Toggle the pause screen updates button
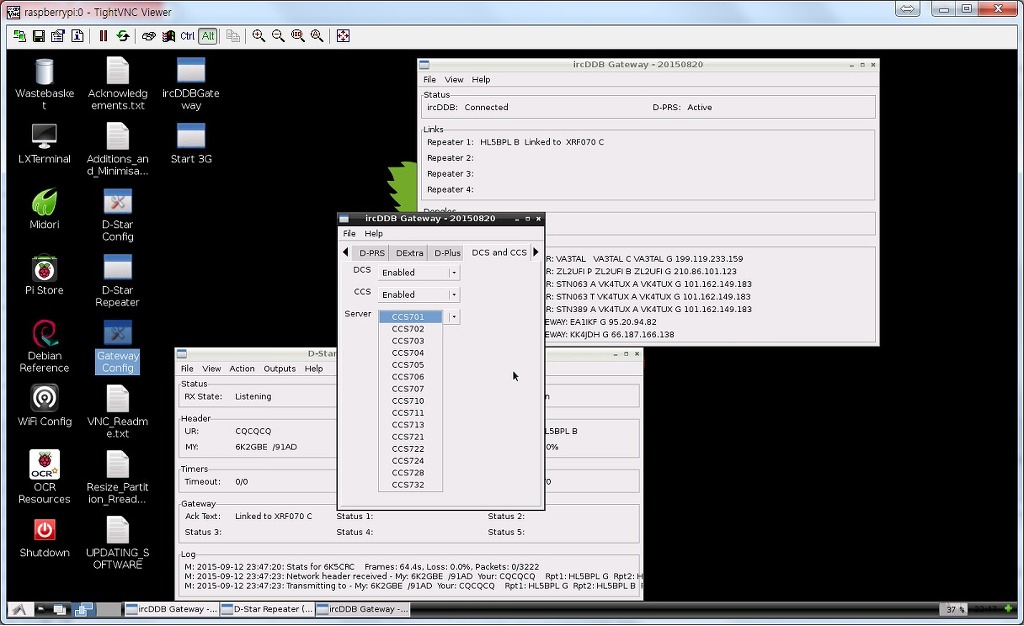Image resolution: width=1024 pixels, height=626 pixels. [x=103, y=36]
